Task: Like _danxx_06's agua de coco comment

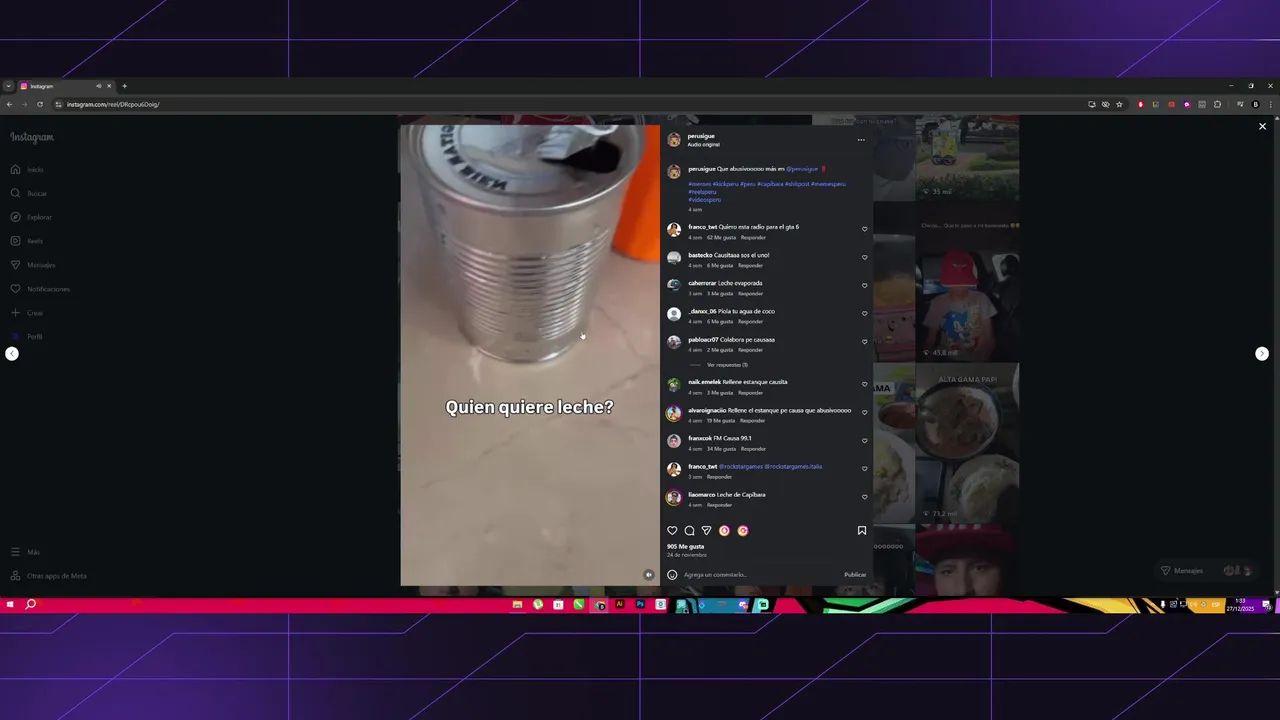Action: [x=865, y=313]
